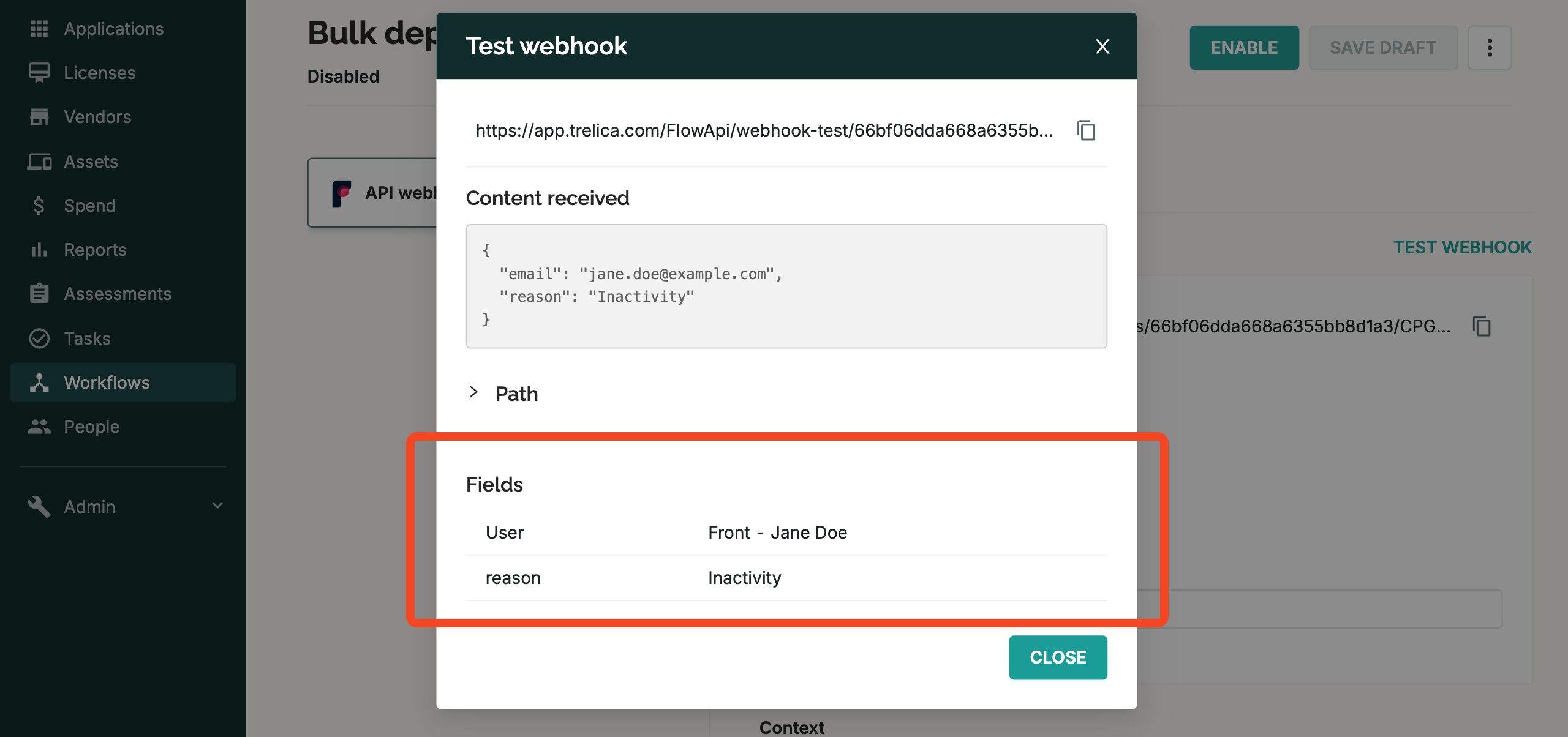Click the Admin wrench icon
Screen dimensions: 1568x737
point(39,507)
